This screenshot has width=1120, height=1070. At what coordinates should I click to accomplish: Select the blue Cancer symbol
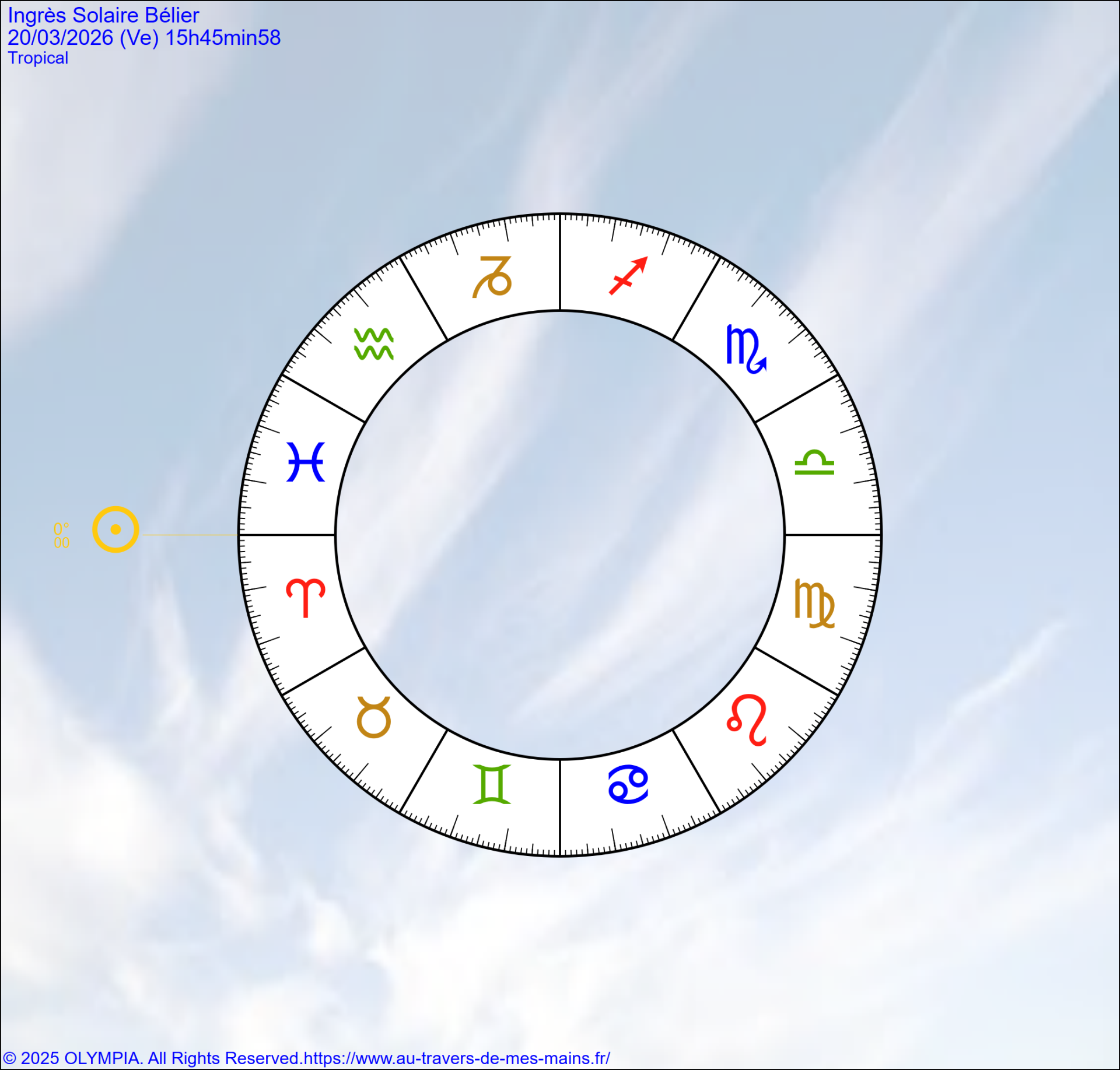pos(628,784)
